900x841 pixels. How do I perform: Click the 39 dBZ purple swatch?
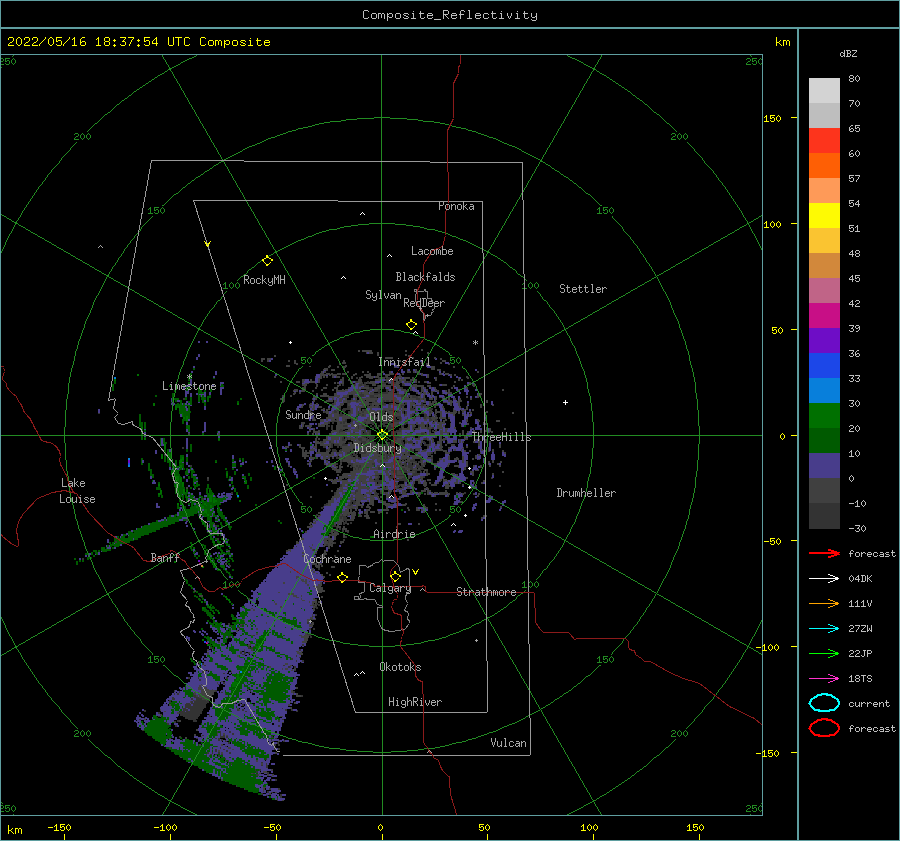824,340
